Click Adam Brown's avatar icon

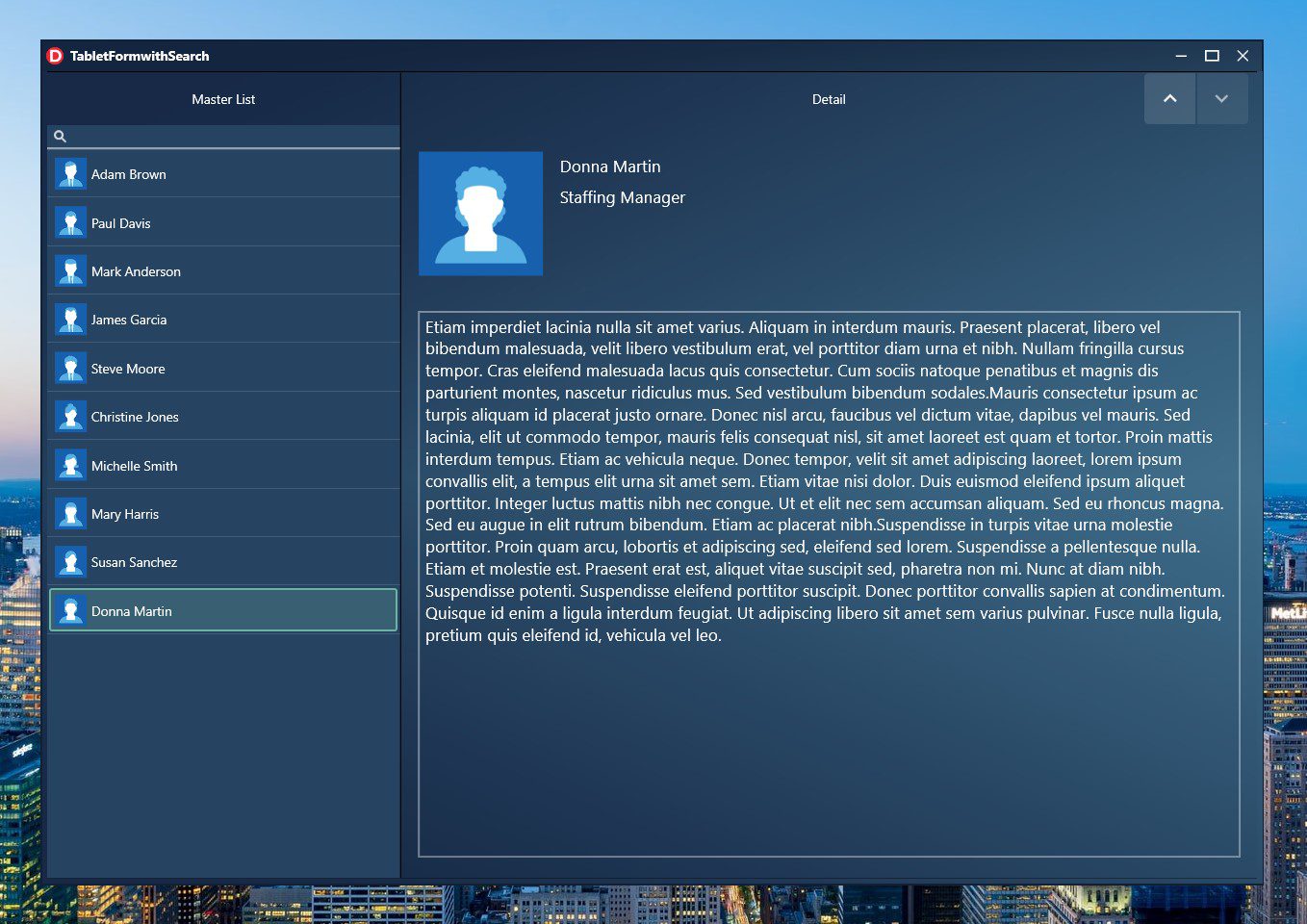point(70,173)
